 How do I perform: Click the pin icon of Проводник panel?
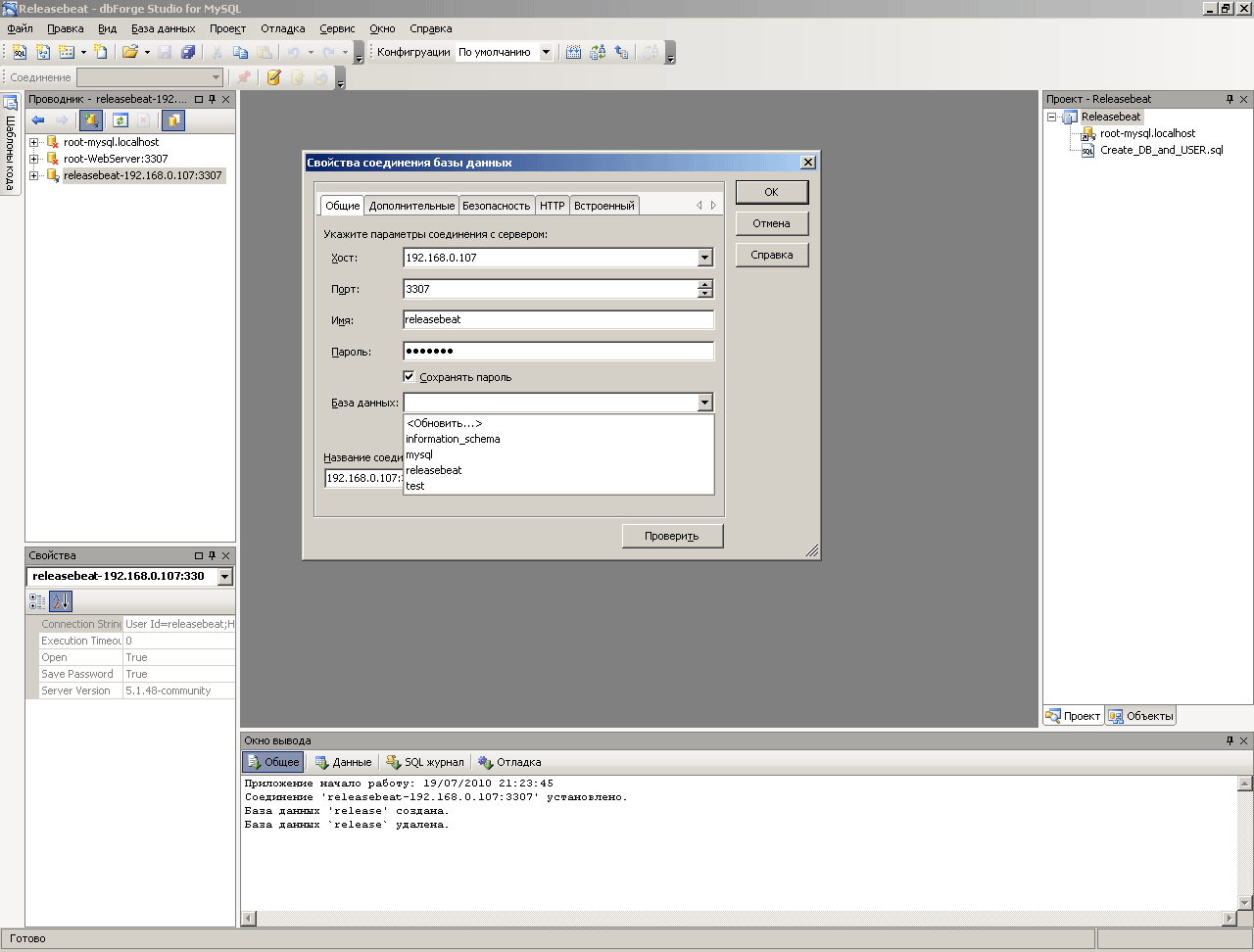pos(213,99)
